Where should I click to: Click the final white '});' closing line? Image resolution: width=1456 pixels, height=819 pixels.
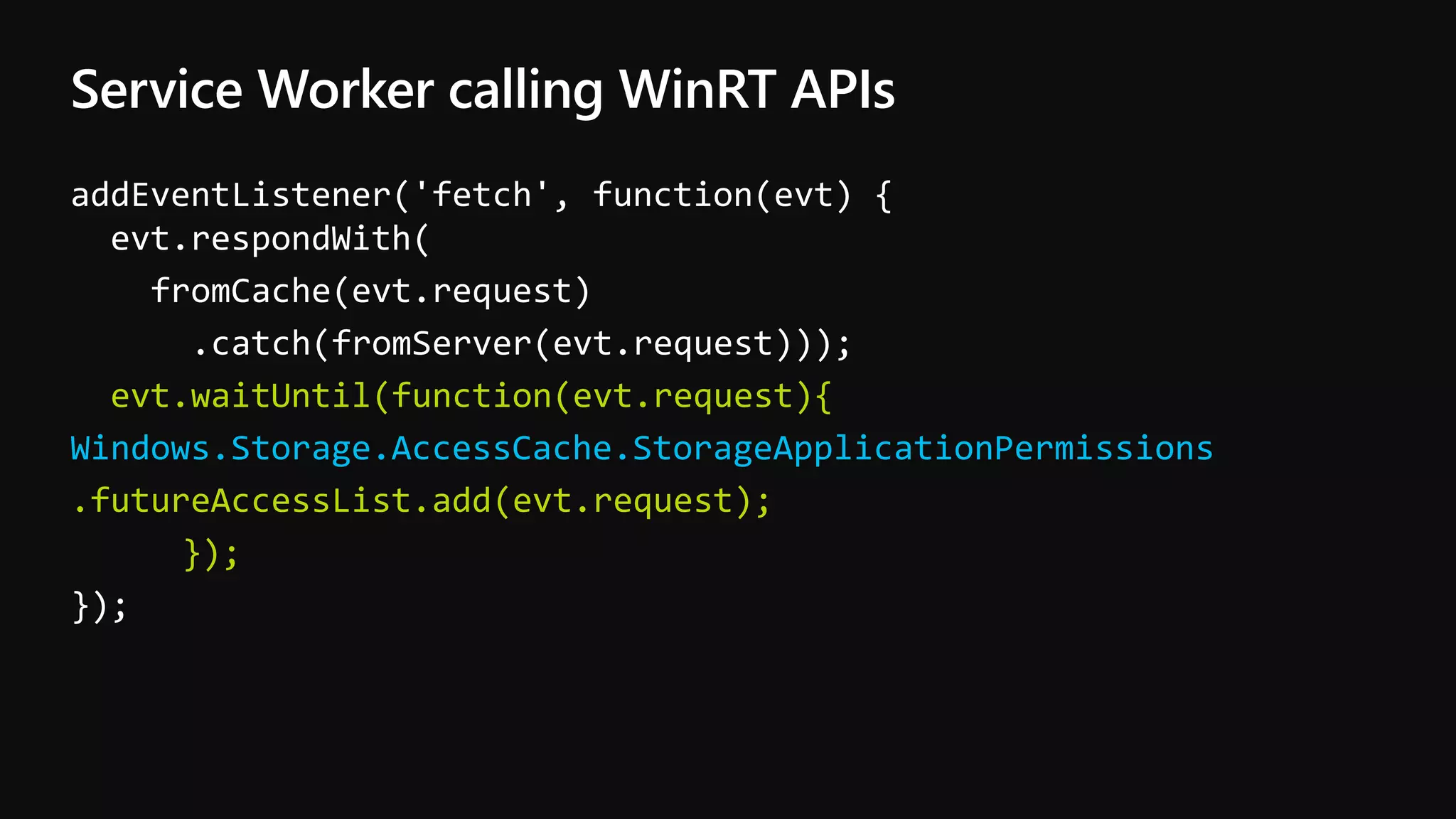click(x=99, y=607)
